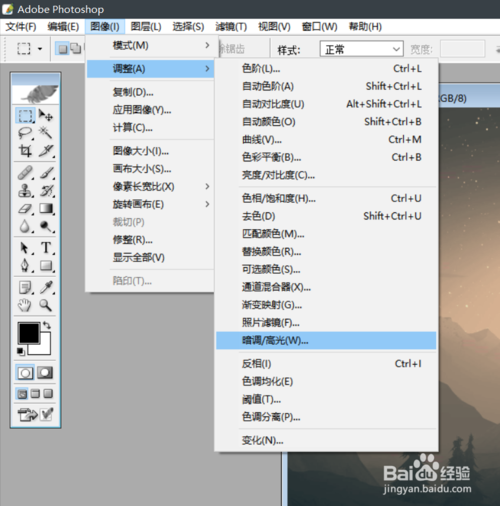Click the feather logo atop toolbox
Screen dimensions: 500x506
pos(35,95)
